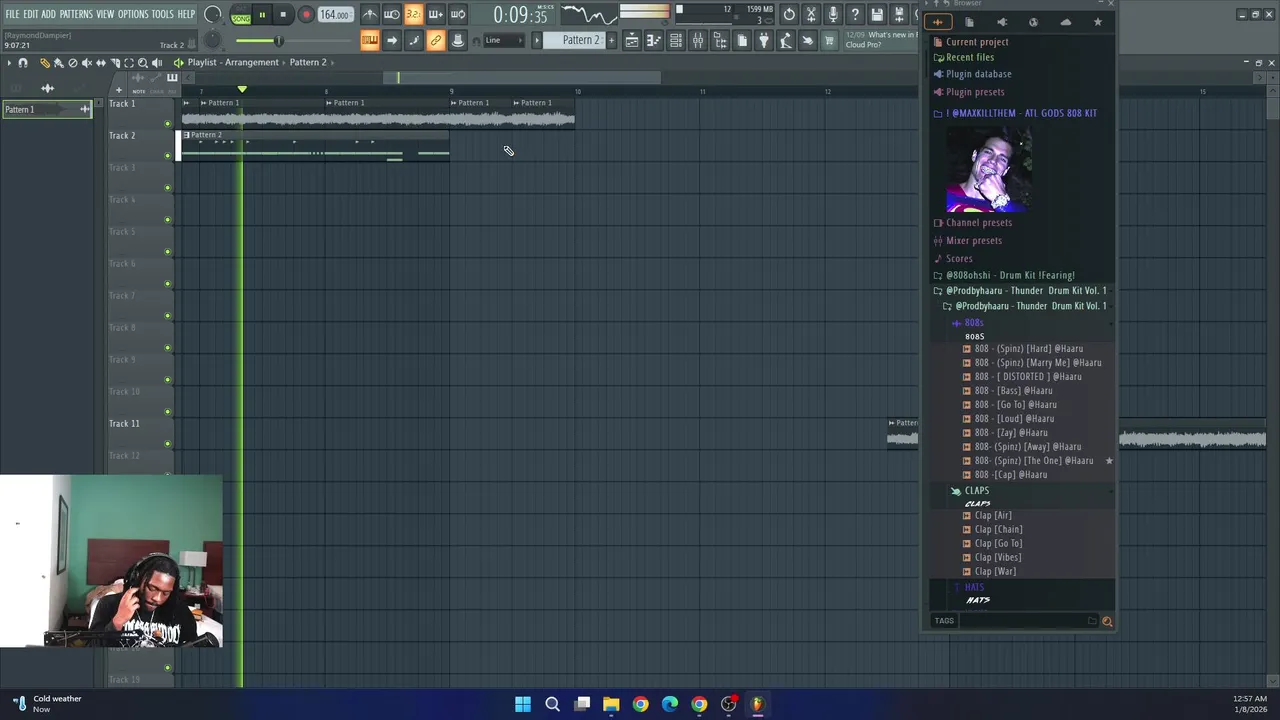Image resolution: width=1280 pixels, height=720 pixels.
Task: Toggle the loop recording icon
Action: [458, 15]
